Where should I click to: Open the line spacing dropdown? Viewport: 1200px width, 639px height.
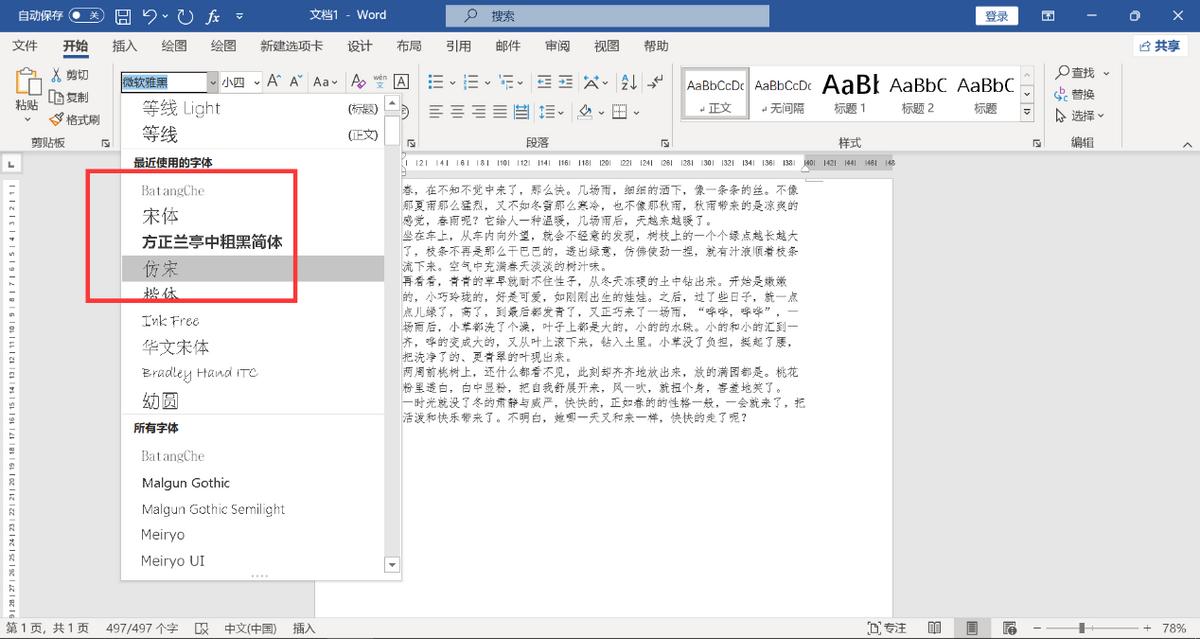pos(551,112)
